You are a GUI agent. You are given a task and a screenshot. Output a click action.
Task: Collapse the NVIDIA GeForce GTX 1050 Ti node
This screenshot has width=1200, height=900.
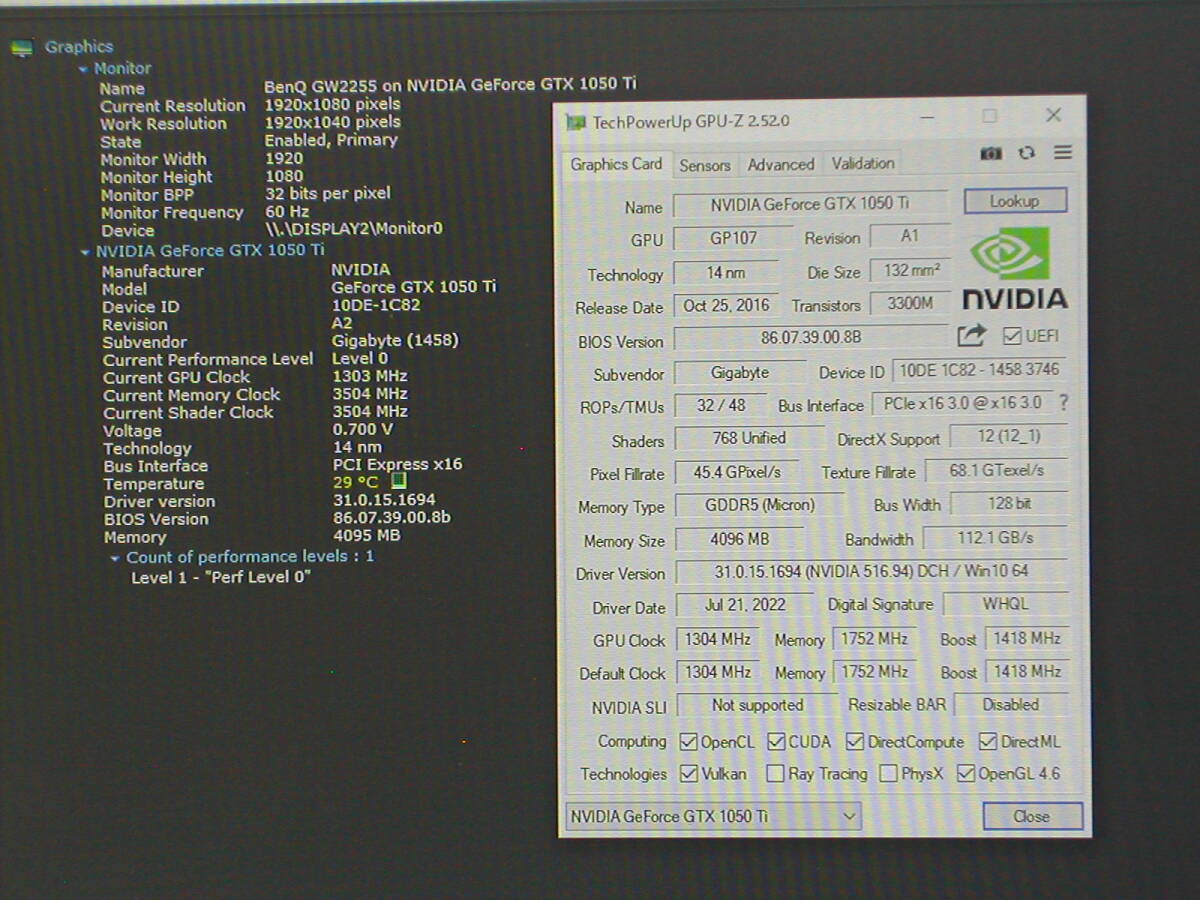85,252
